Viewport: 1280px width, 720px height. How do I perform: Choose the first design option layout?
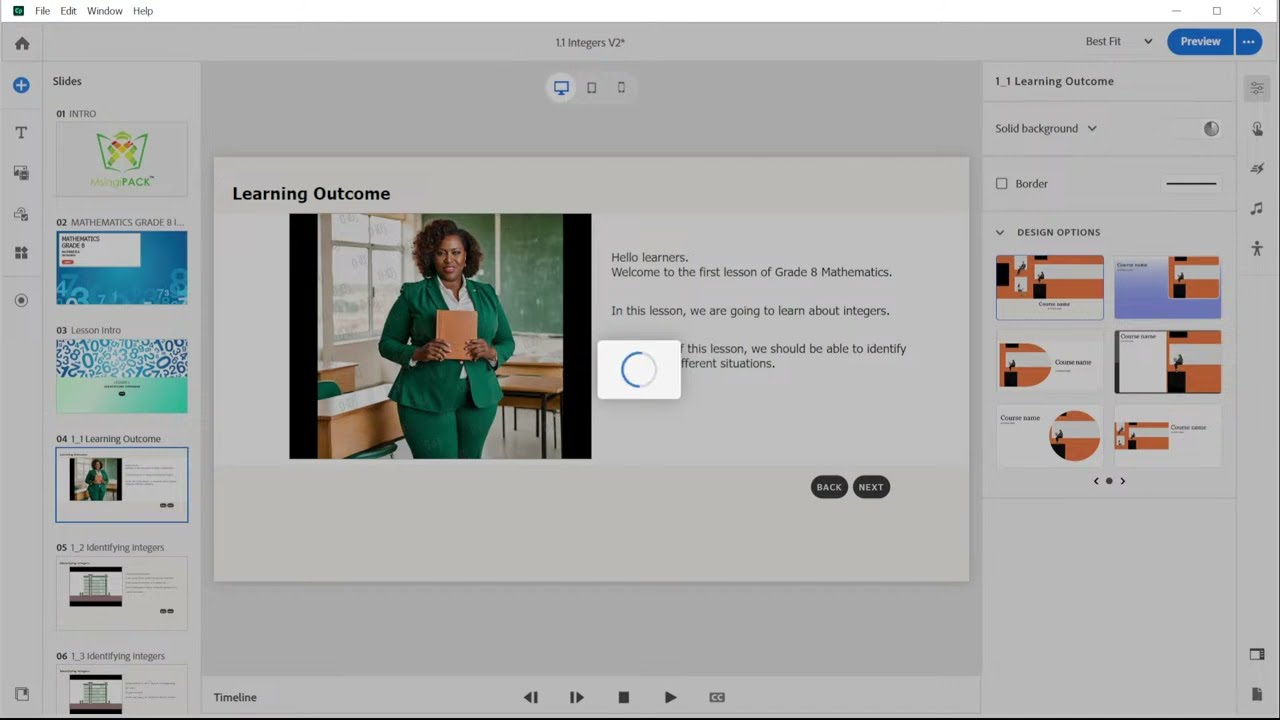pos(1050,287)
